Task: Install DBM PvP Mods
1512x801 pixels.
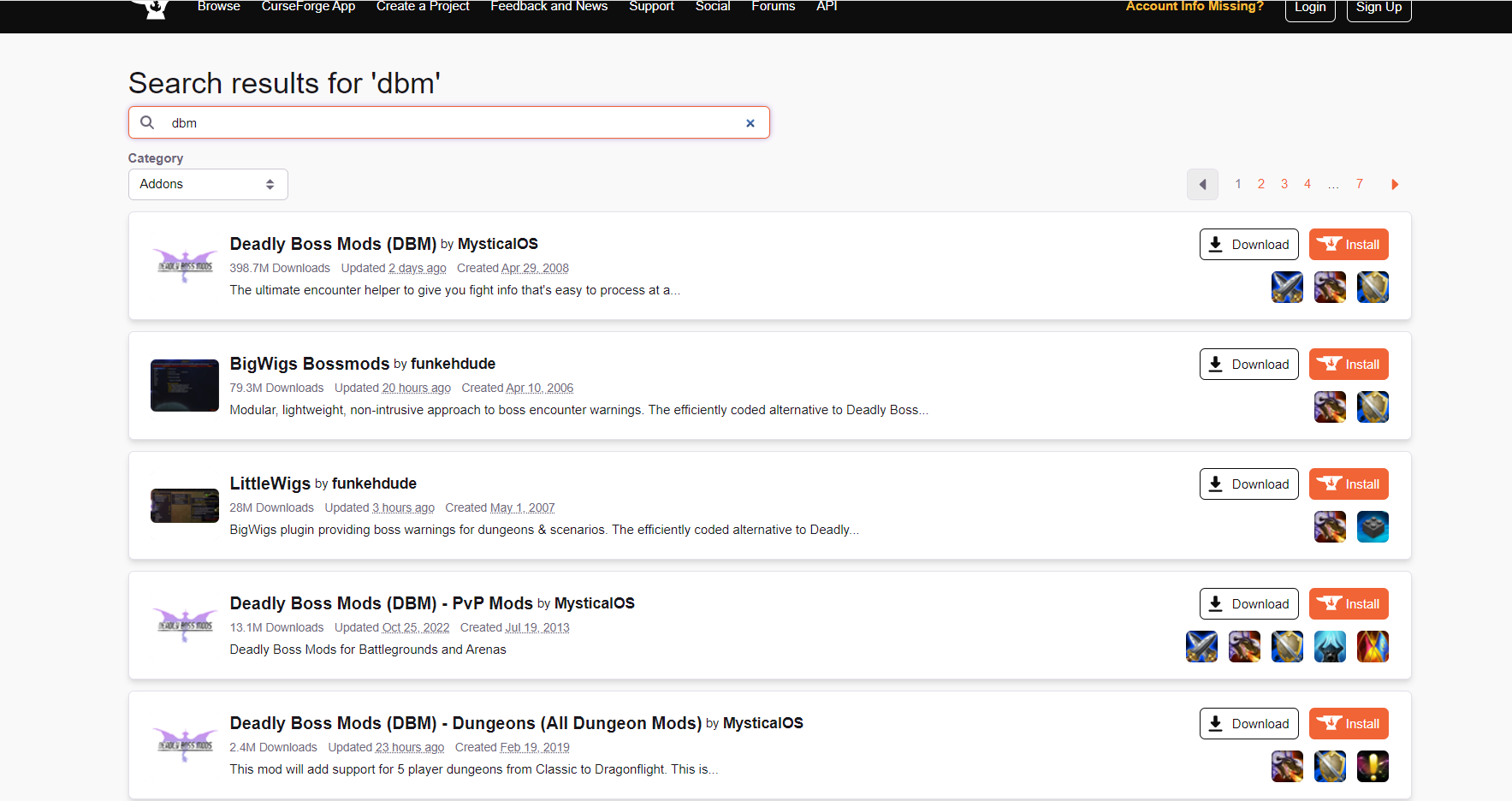Action: (x=1349, y=604)
